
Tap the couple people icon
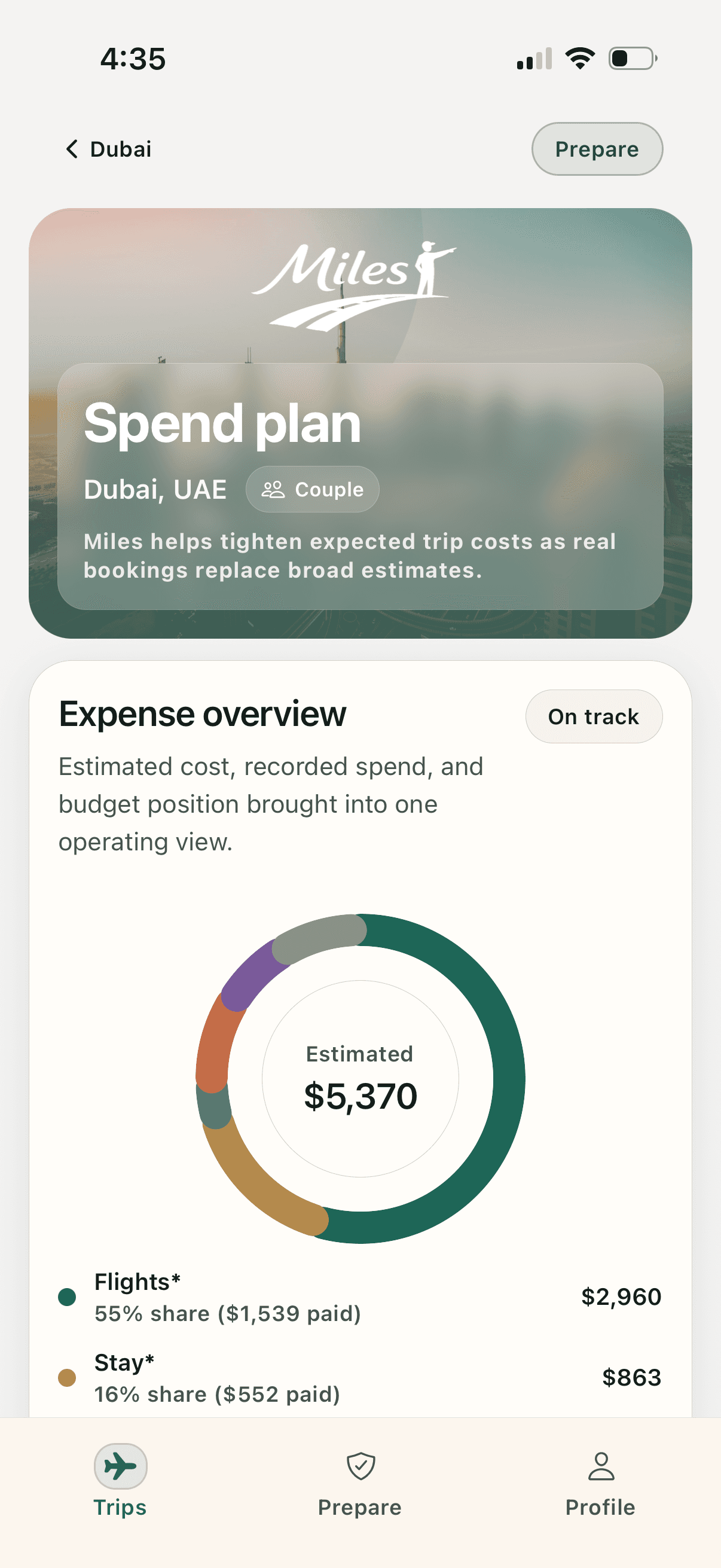(273, 489)
